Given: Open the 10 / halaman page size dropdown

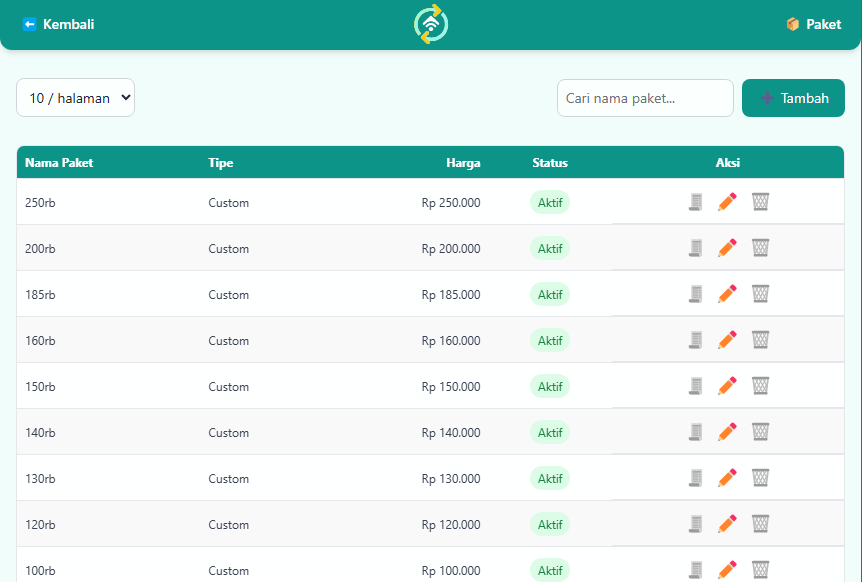Looking at the screenshot, I should (x=75, y=97).
